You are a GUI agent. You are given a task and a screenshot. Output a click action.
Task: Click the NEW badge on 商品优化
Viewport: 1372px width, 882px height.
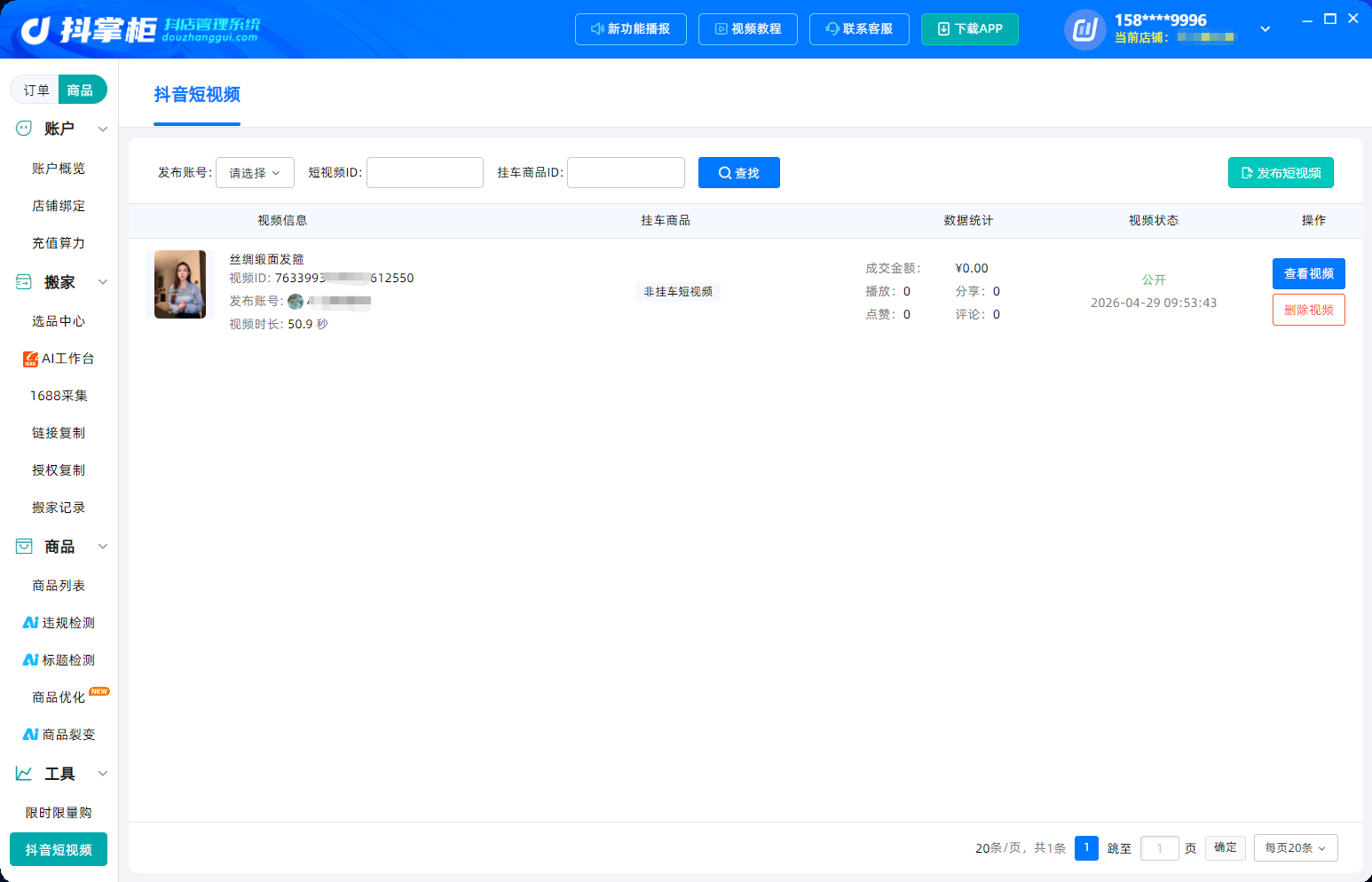tap(99, 691)
